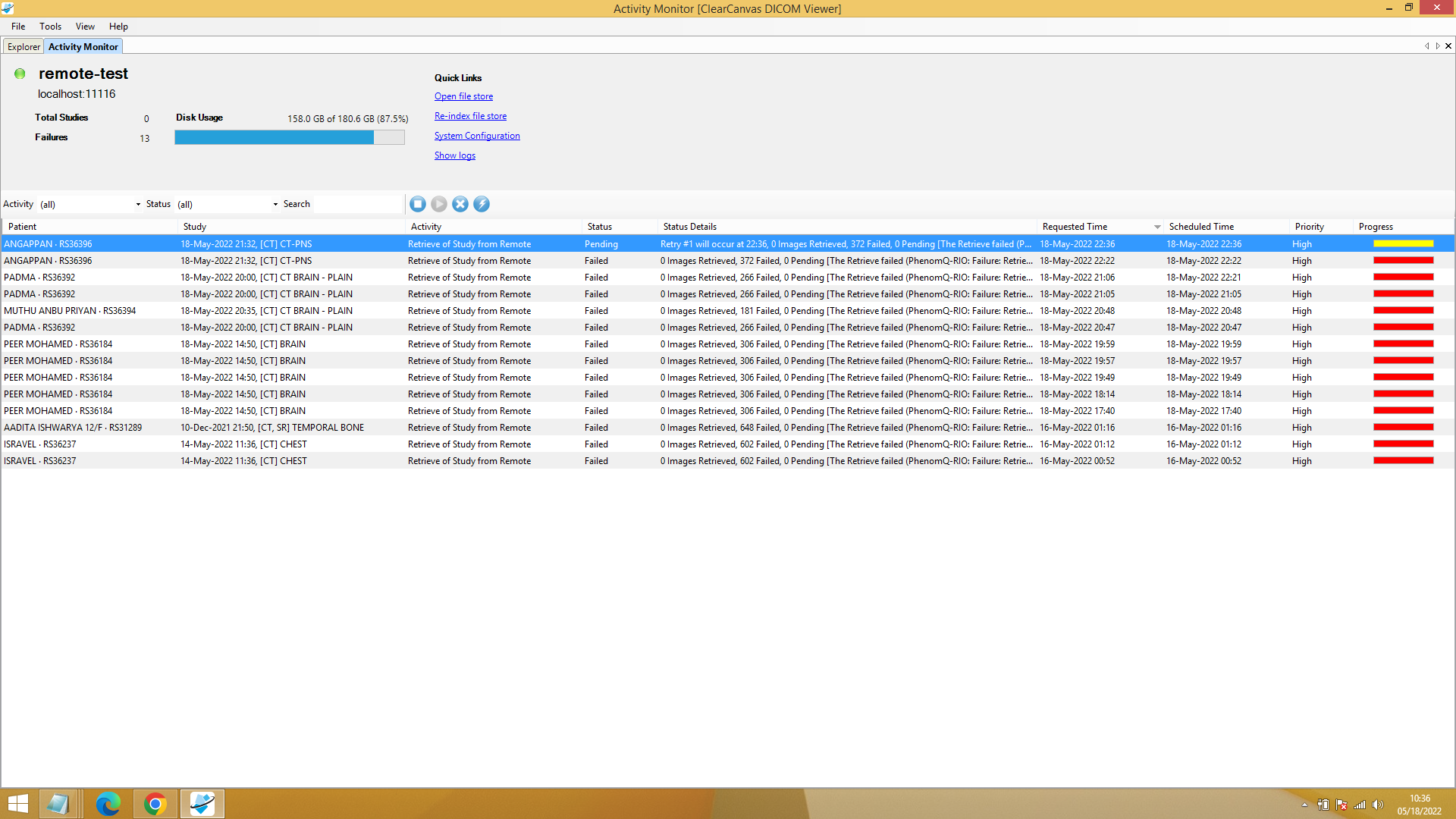Click the Restart activity icon
This screenshot has height=819, width=1456.
click(439, 204)
